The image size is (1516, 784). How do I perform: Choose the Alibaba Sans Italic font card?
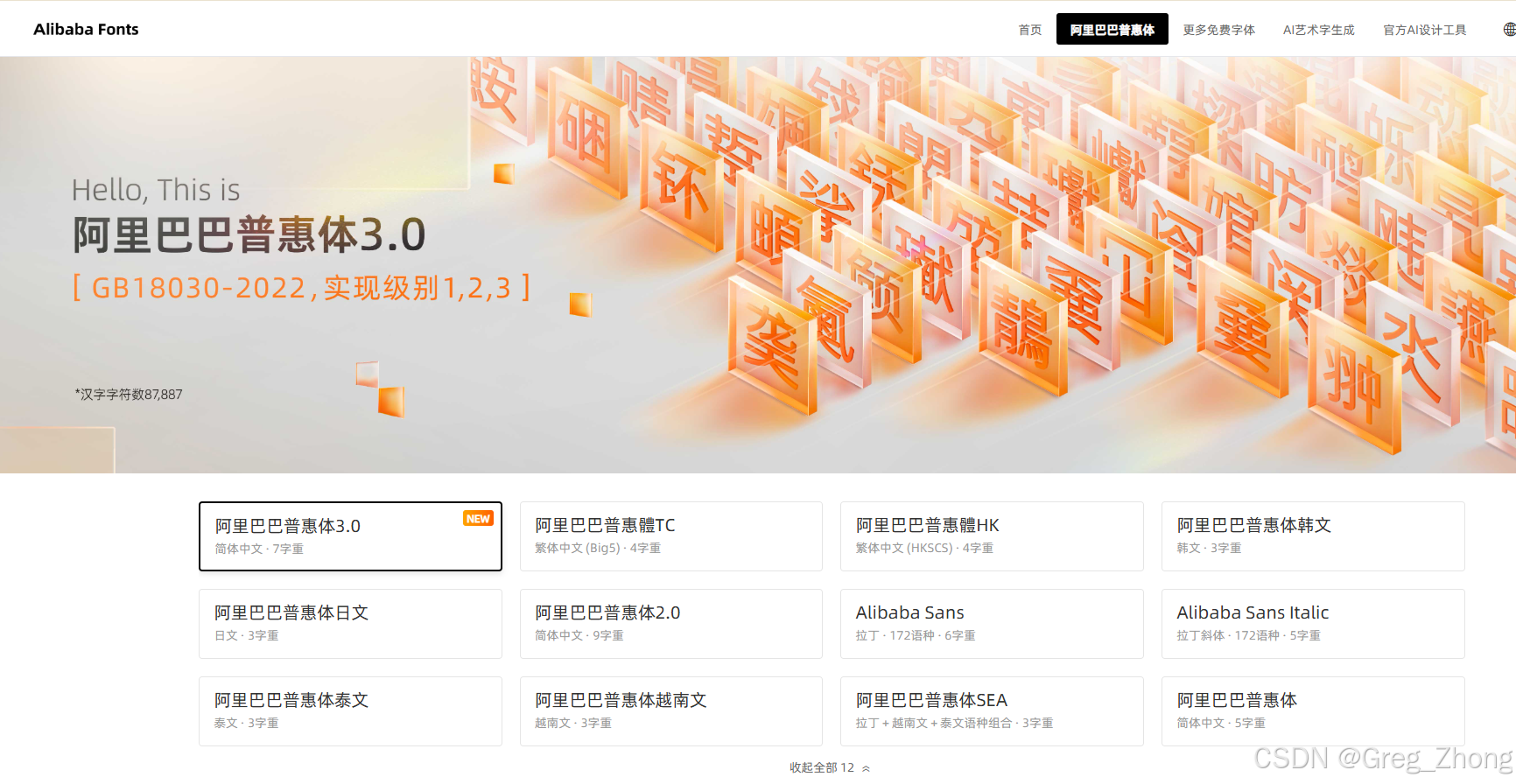(x=1313, y=624)
